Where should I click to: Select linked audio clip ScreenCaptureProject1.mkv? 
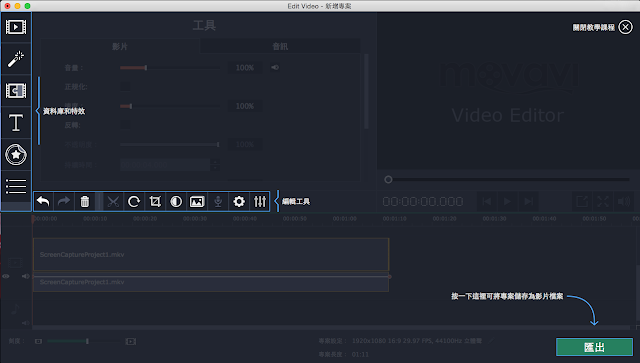(211, 282)
